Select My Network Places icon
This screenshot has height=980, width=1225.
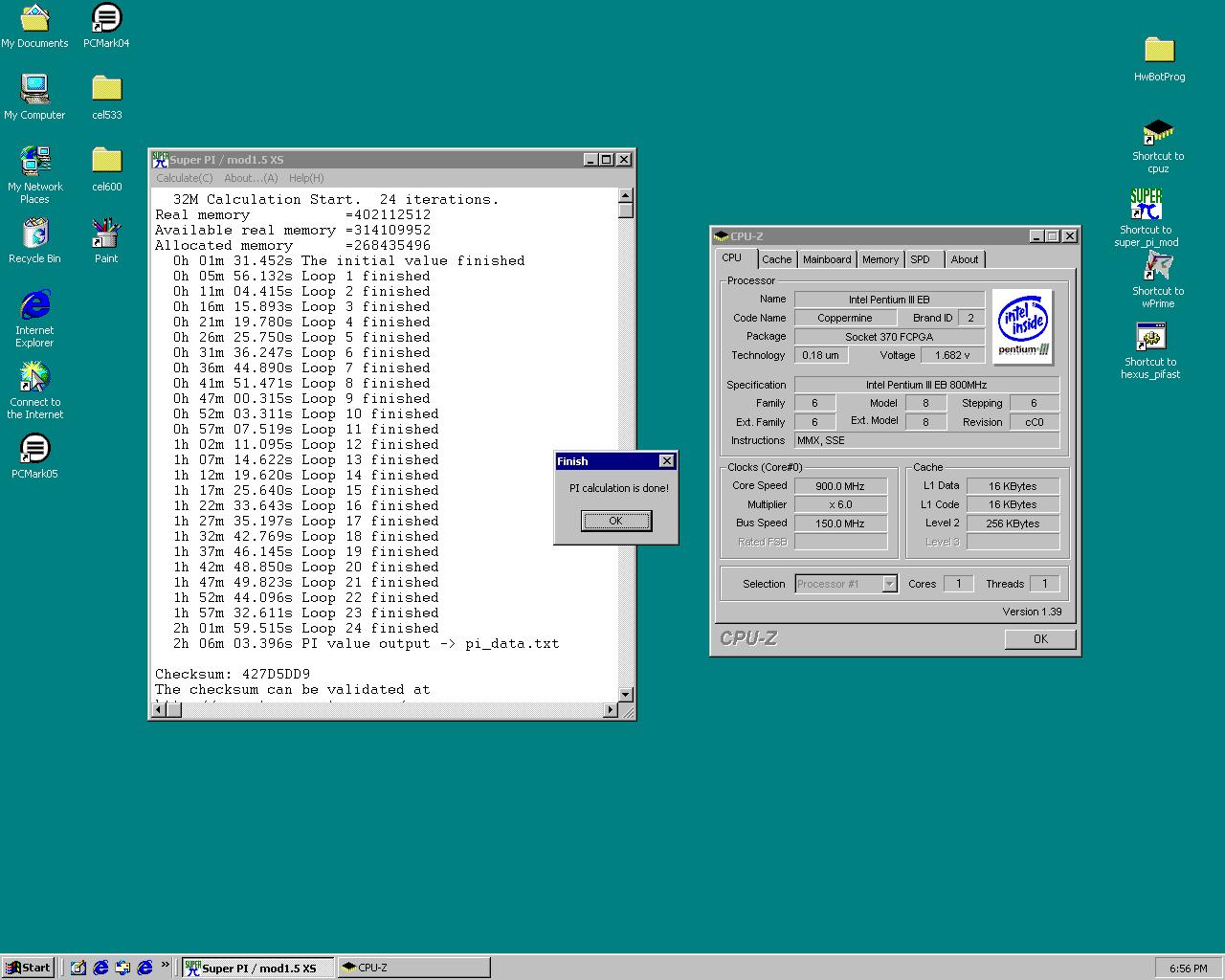(34, 174)
